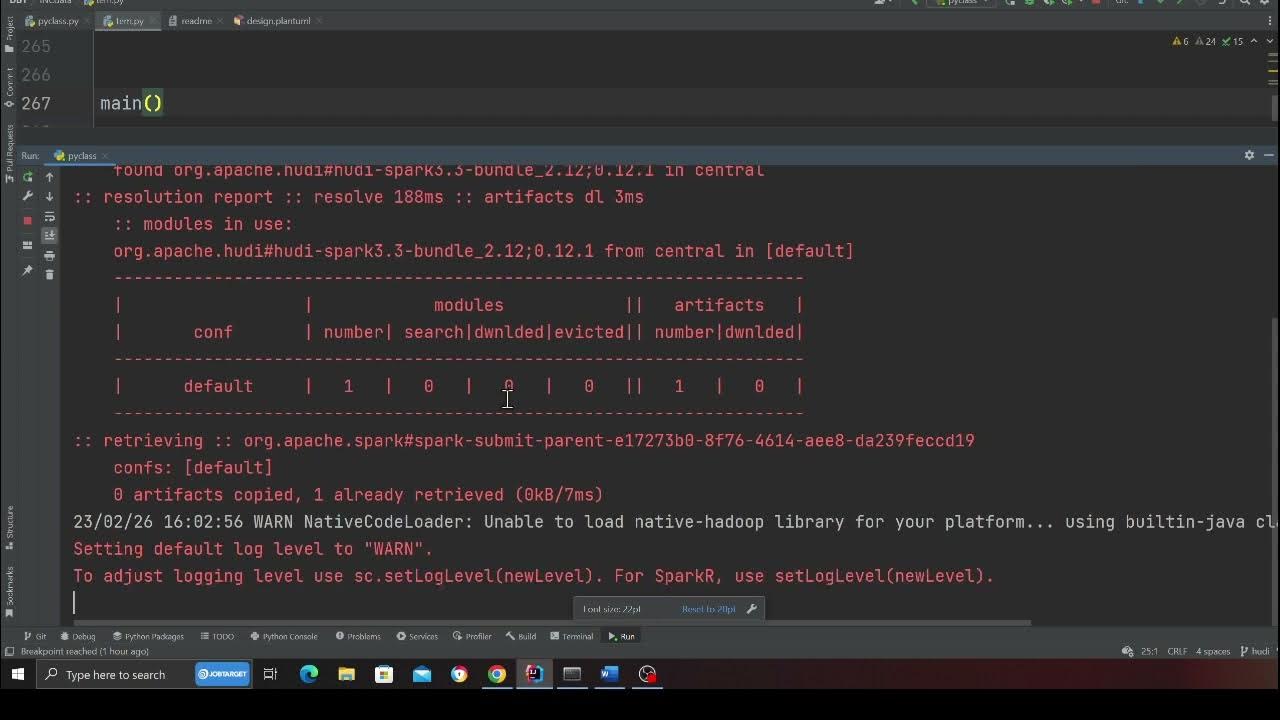Open the 4 spaces indent selector
1280x720 pixels.
click(1213, 651)
